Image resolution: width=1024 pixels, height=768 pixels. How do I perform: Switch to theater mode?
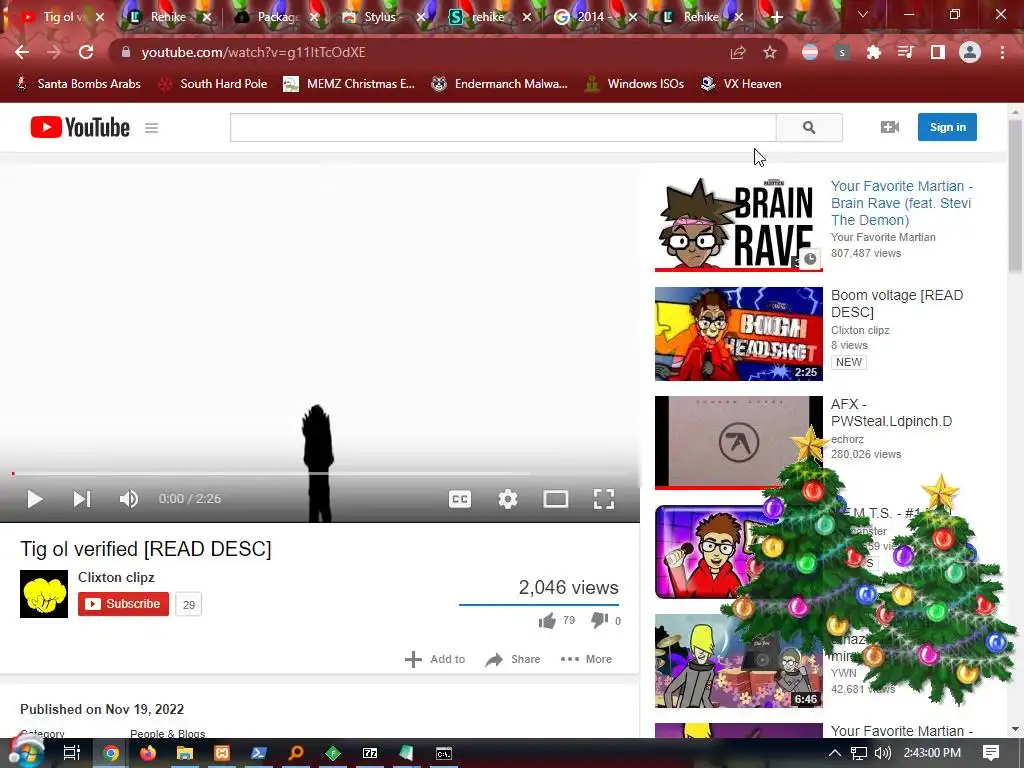tap(556, 500)
